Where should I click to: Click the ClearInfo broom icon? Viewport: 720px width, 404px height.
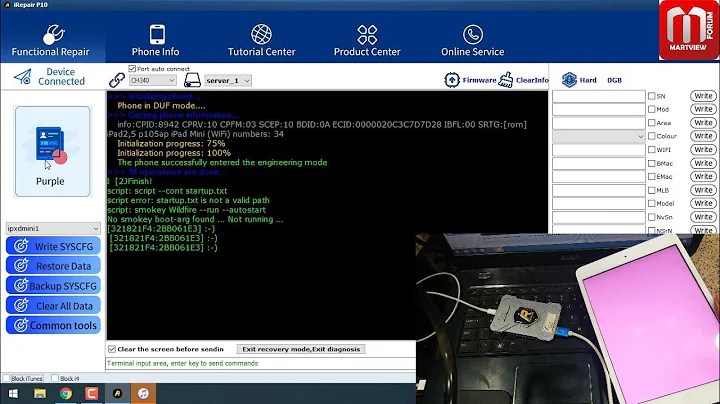(x=506, y=79)
